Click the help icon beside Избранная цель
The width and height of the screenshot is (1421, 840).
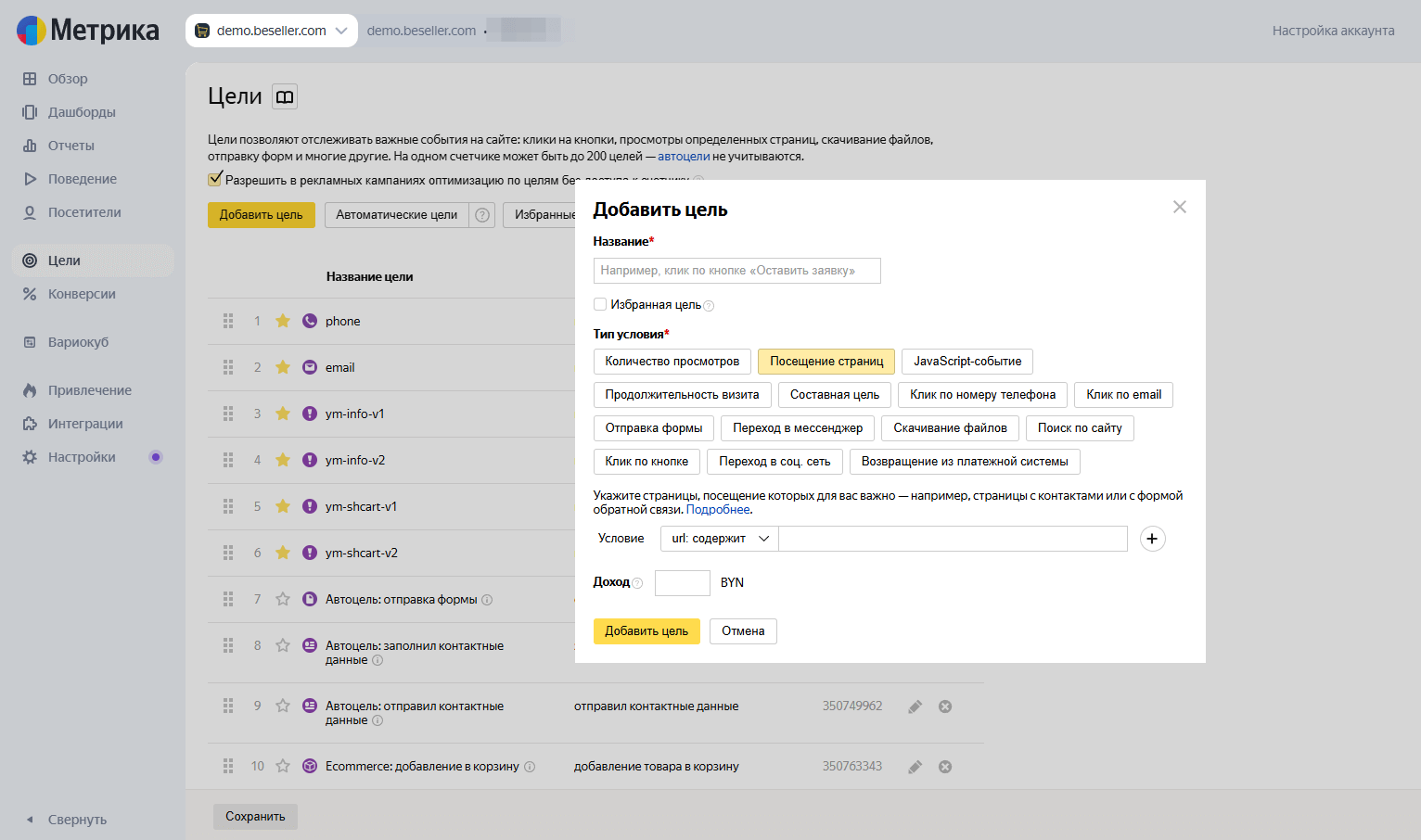point(709,306)
